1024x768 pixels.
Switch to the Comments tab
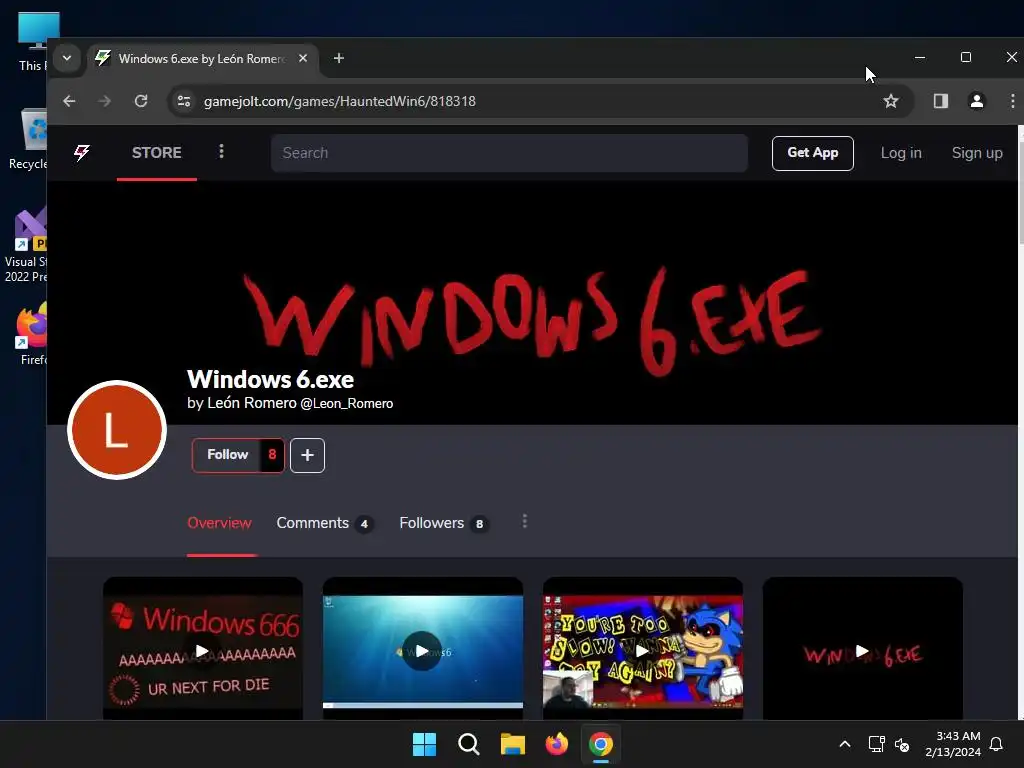coord(325,523)
